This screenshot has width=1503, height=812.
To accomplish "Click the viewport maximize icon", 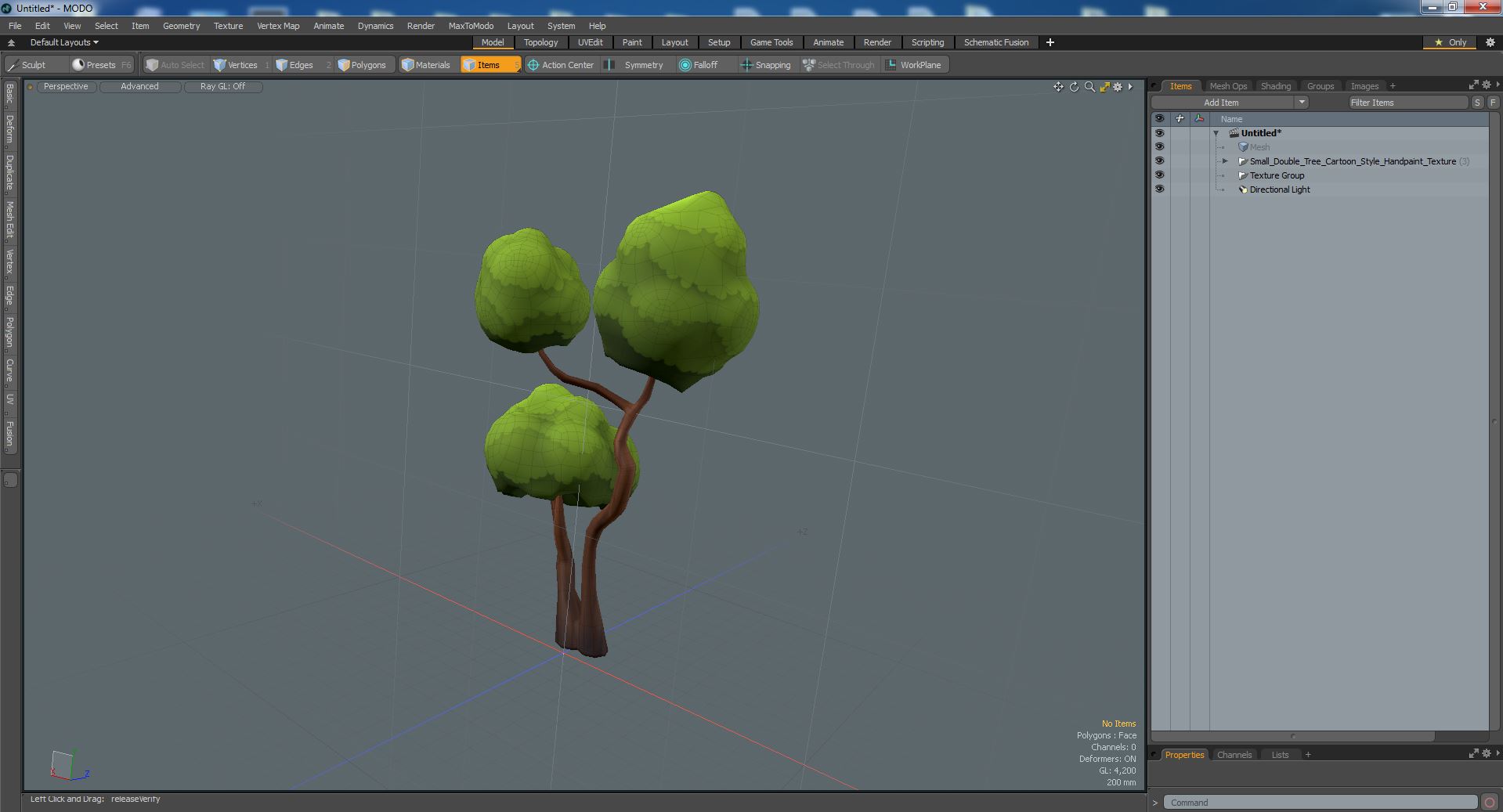I will point(1104,87).
